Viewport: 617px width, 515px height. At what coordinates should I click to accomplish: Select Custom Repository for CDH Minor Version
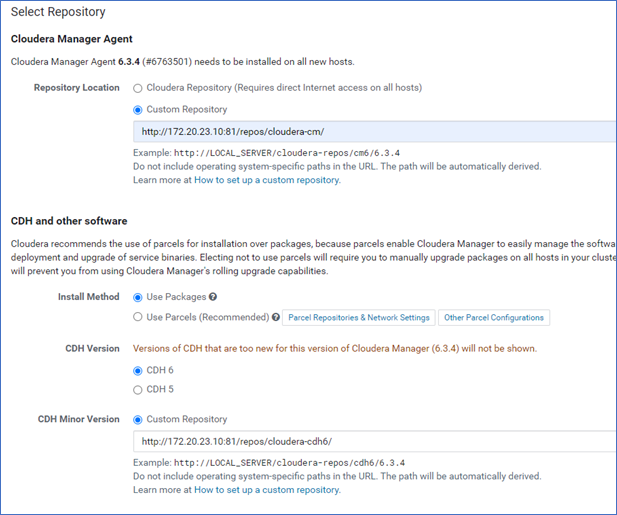[137, 420]
